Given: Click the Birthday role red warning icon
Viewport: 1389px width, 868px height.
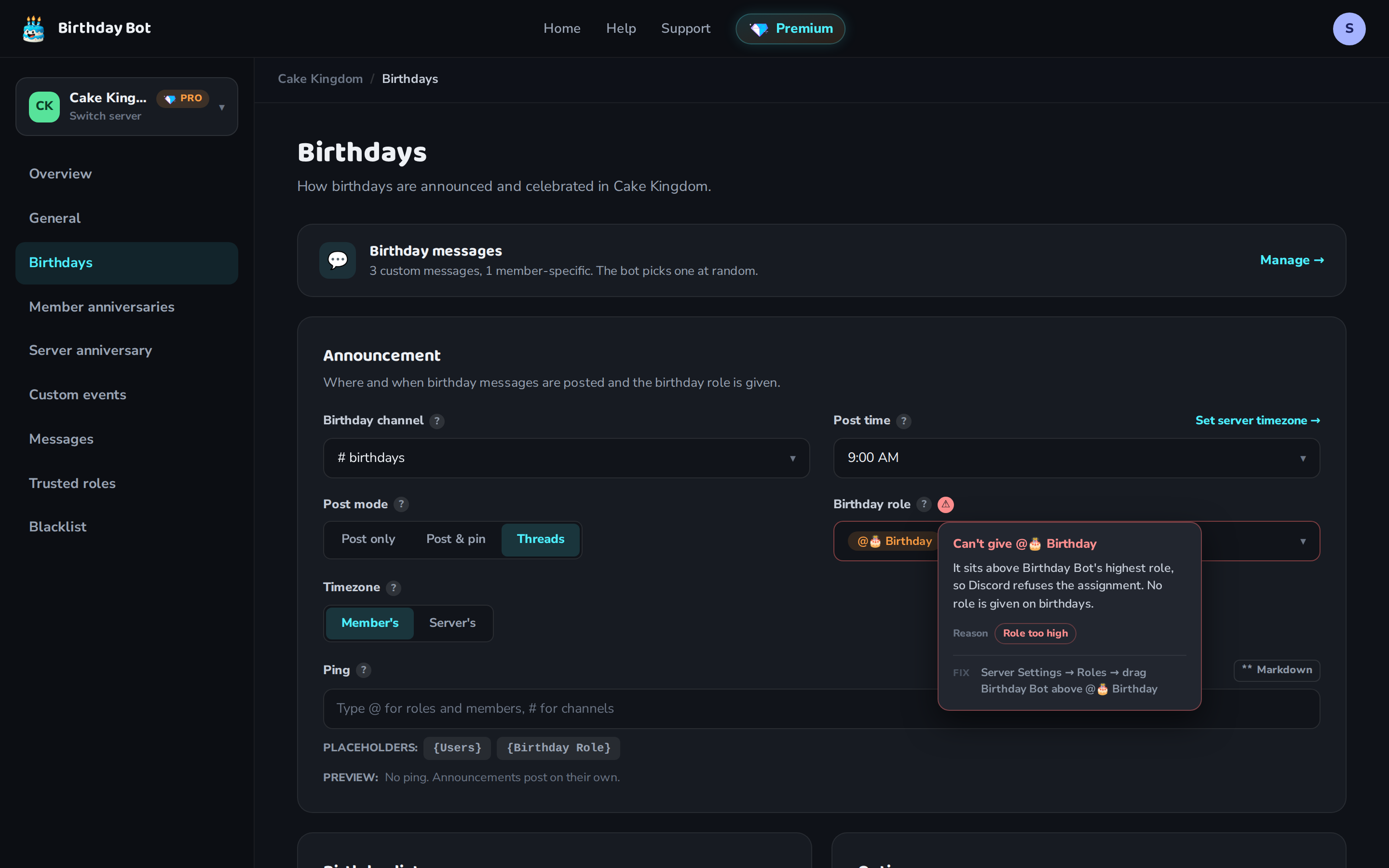Looking at the screenshot, I should 945,504.
